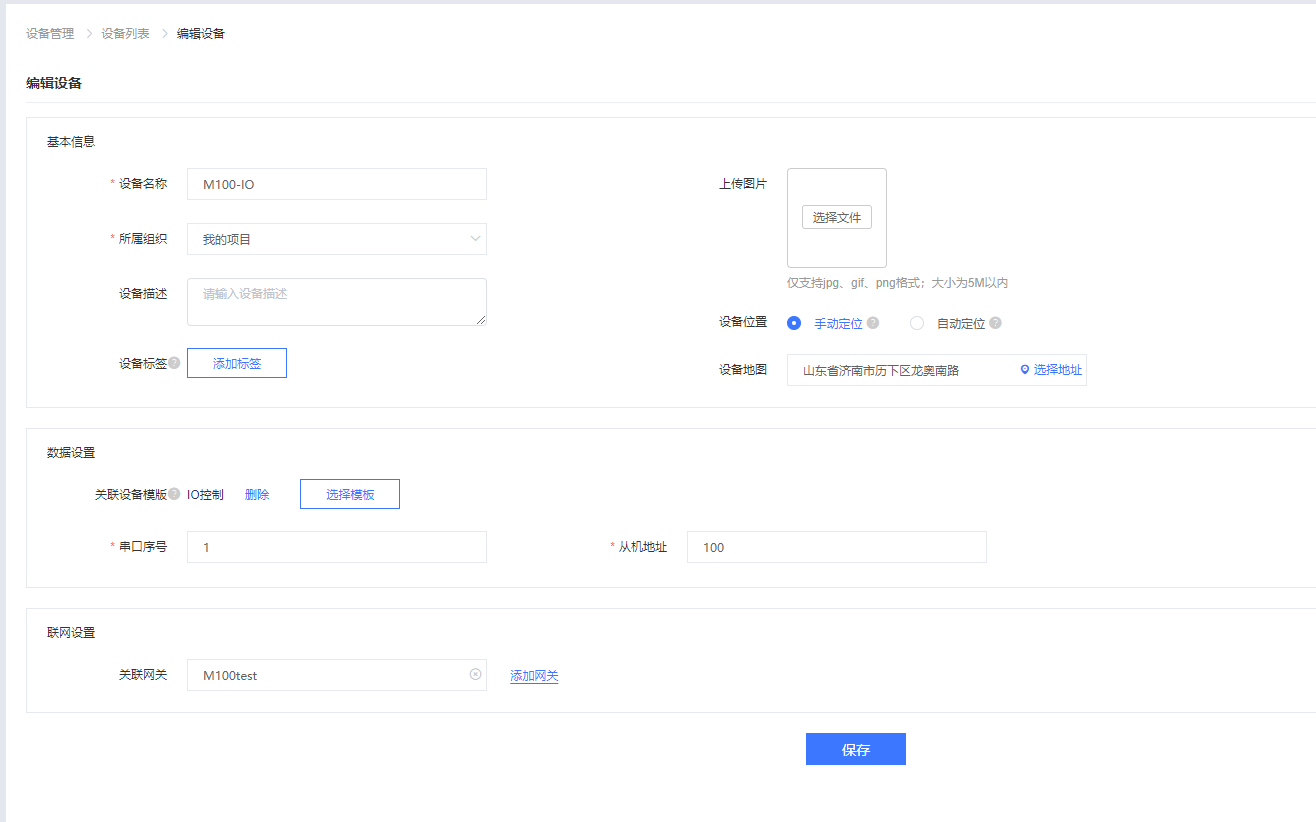Viewport: 1316px width, 822px height.
Task: Select the 自动定位 radio button
Action: pyautogui.click(x=917, y=323)
